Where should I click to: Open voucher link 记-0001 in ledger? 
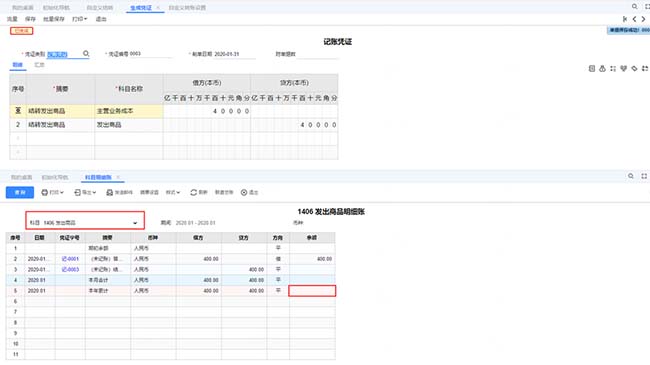pos(70,259)
